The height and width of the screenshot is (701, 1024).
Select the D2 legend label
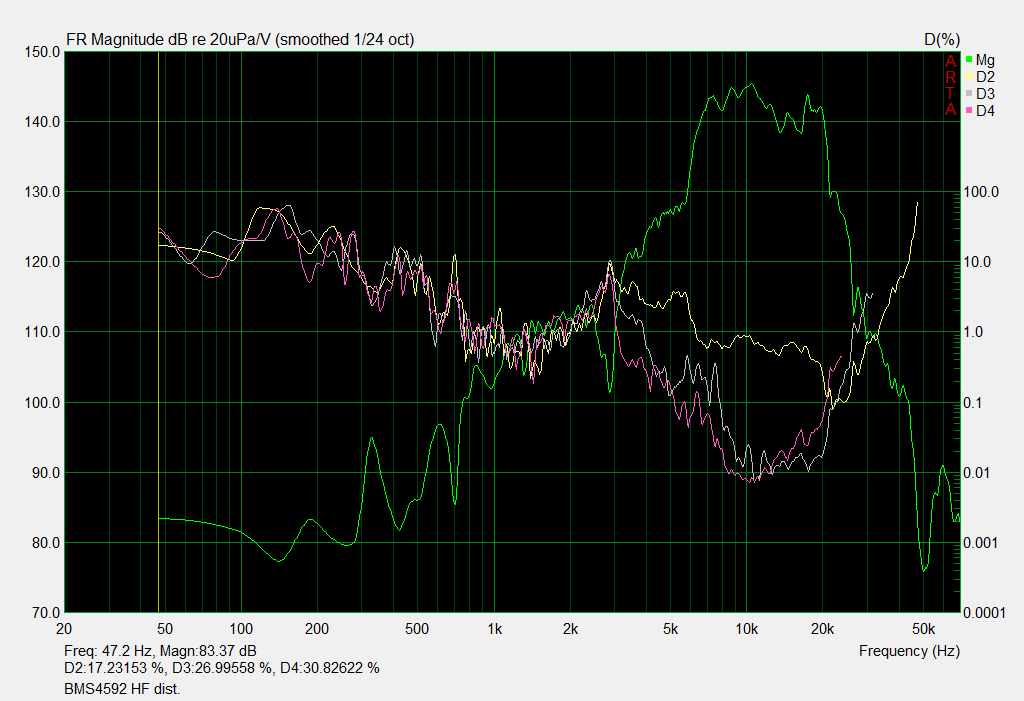[985, 77]
